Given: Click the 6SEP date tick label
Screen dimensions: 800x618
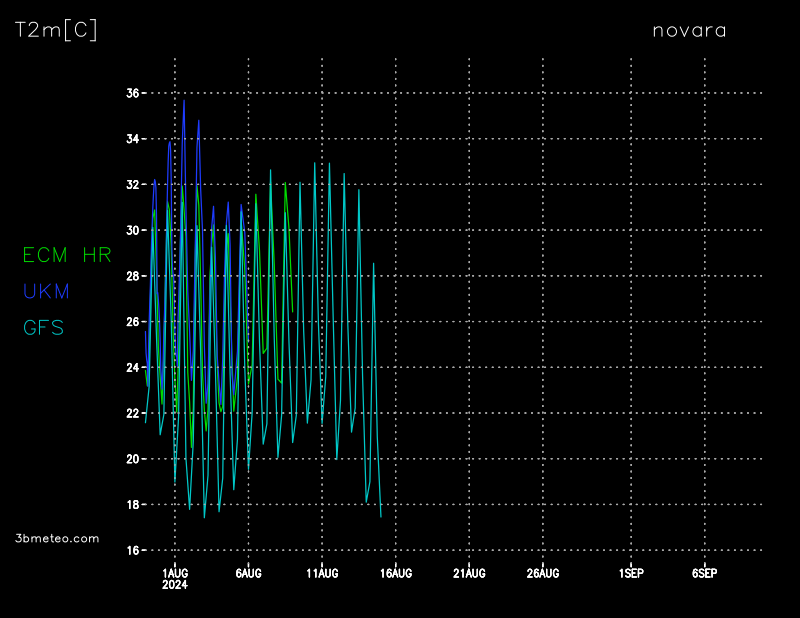Looking at the screenshot, I should 704,573.
